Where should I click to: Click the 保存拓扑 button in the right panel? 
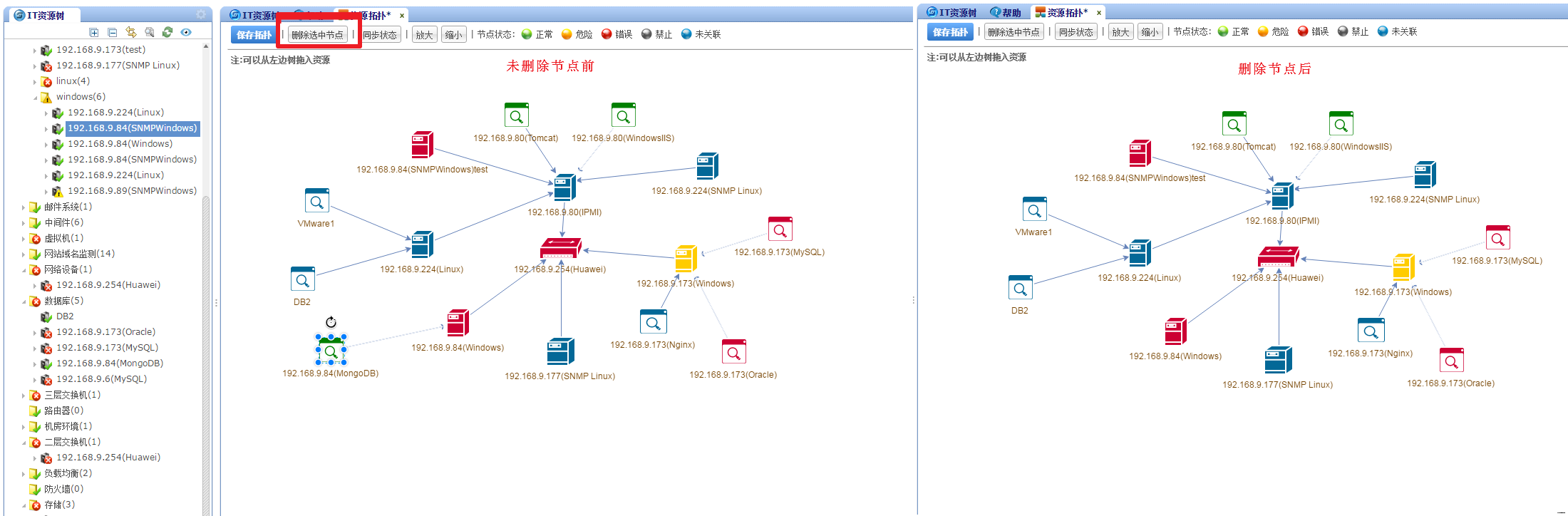[x=950, y=32]
